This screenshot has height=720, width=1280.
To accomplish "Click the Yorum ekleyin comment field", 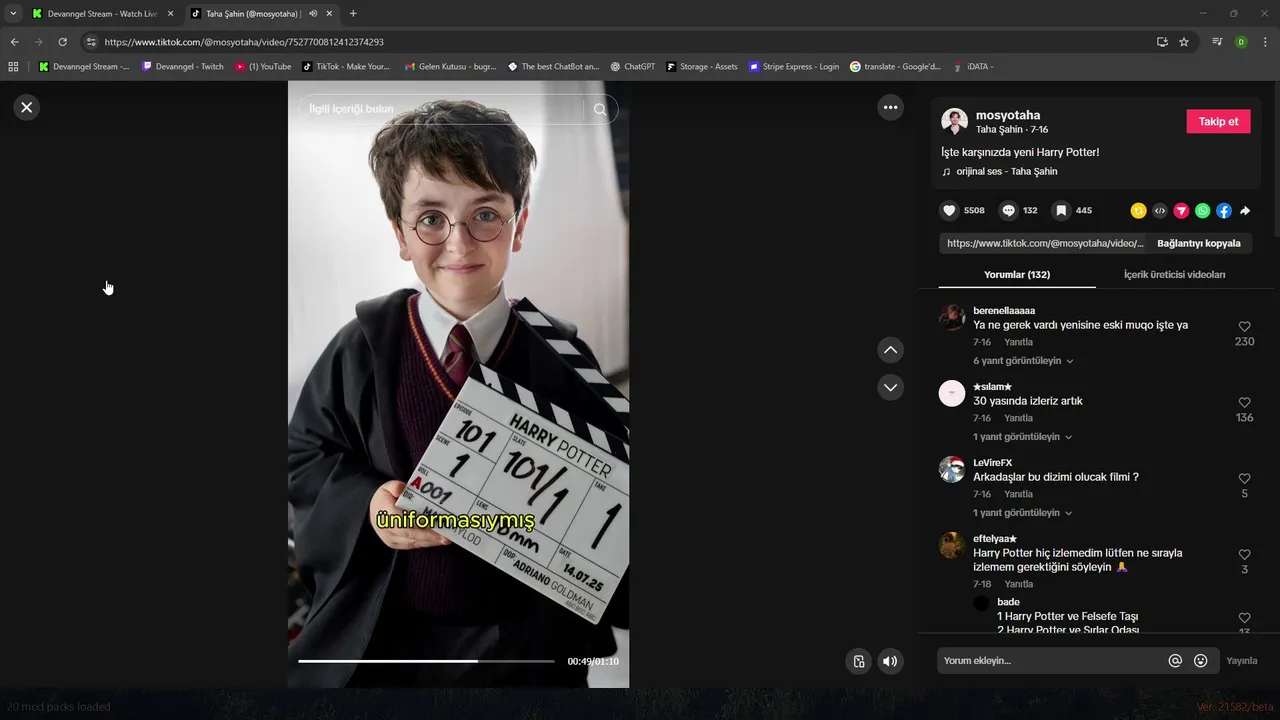I will (1052, 661).
